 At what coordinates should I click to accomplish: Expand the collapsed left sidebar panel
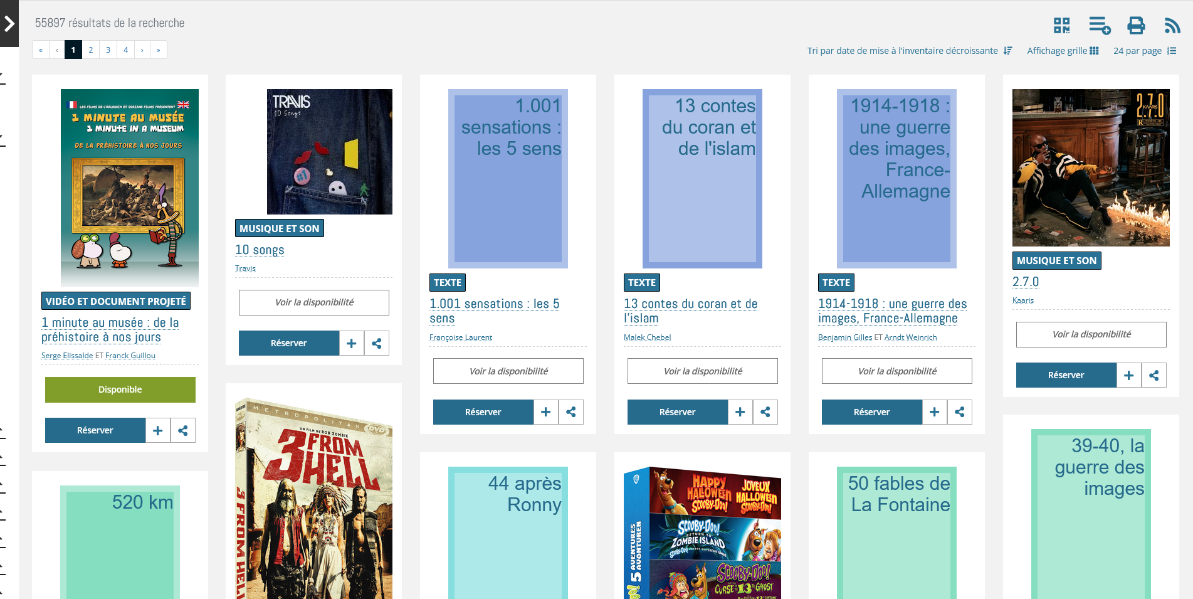click(x=9, y=23)
